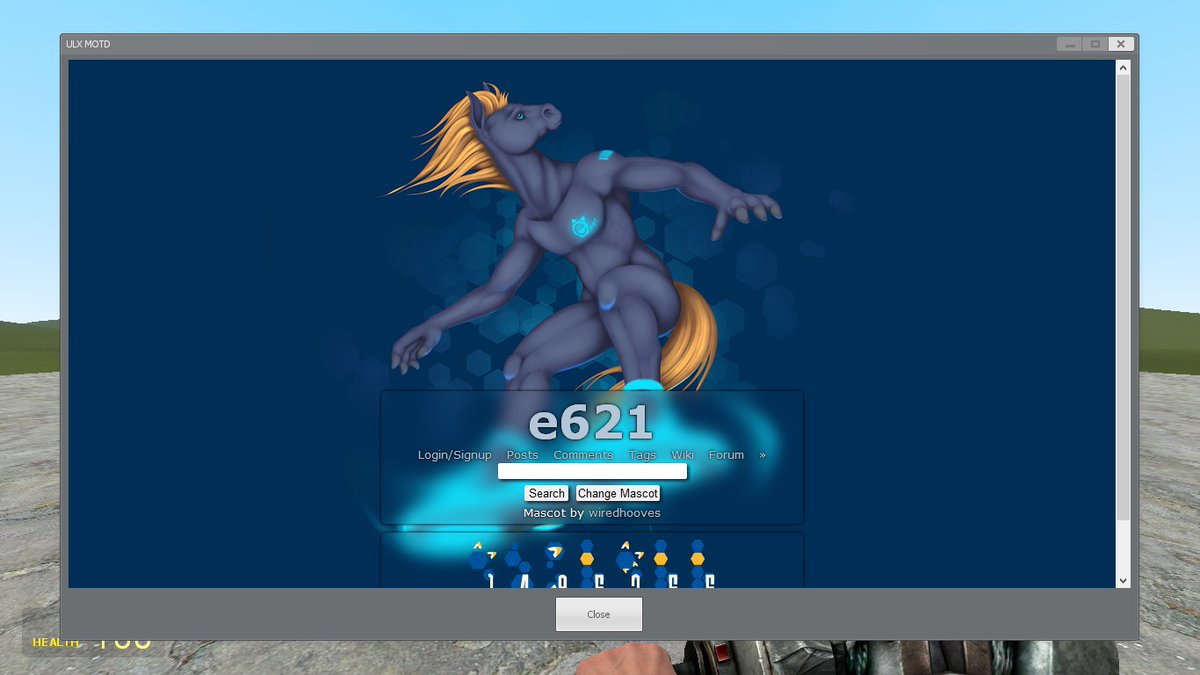Image resolution: width=1200 pixels, height=675 pixels.
Task: Open the Login/Signup link
Action: click(455, 455)
